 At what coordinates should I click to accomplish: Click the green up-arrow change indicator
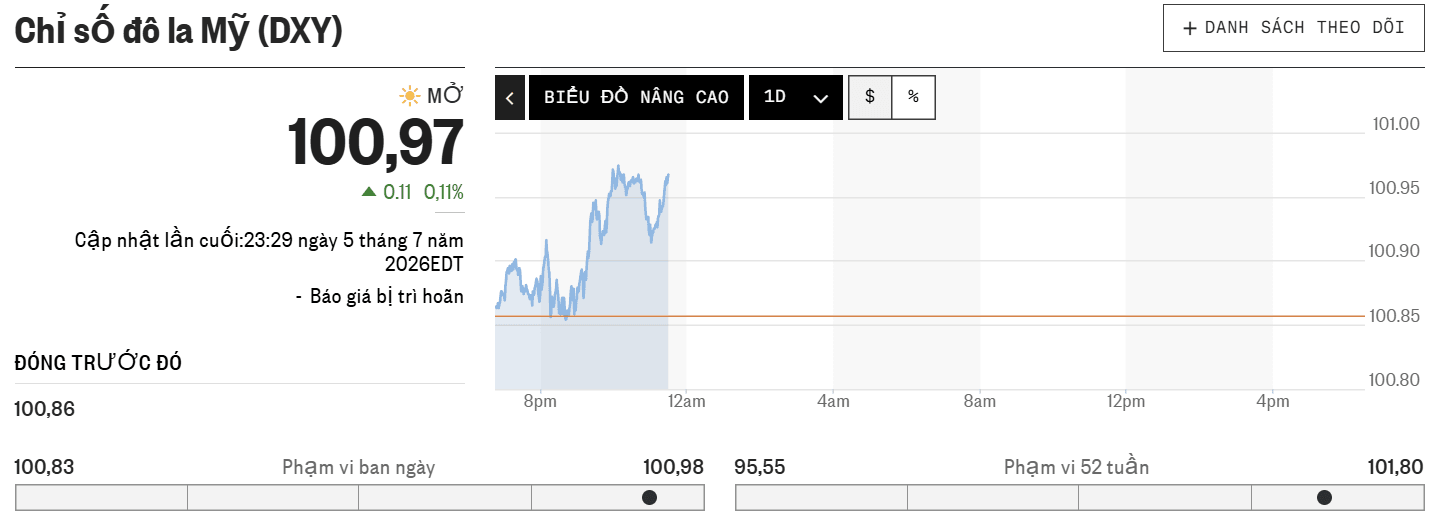[x=369, y=191]
